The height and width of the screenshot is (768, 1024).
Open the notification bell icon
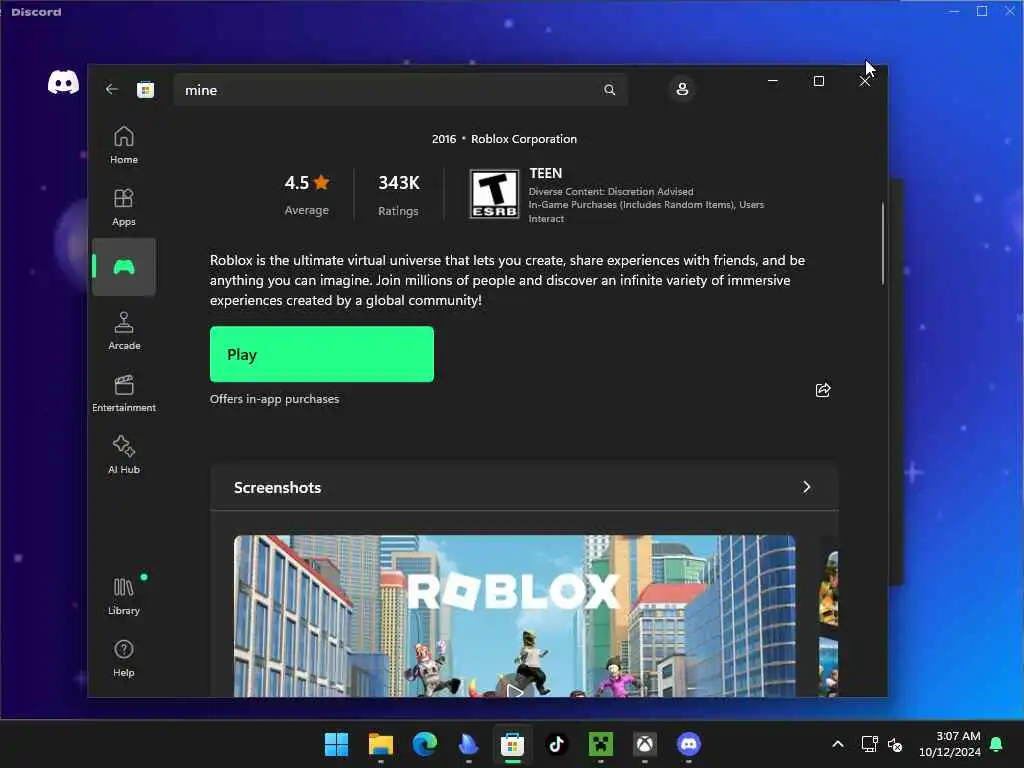tap(997, 744)
